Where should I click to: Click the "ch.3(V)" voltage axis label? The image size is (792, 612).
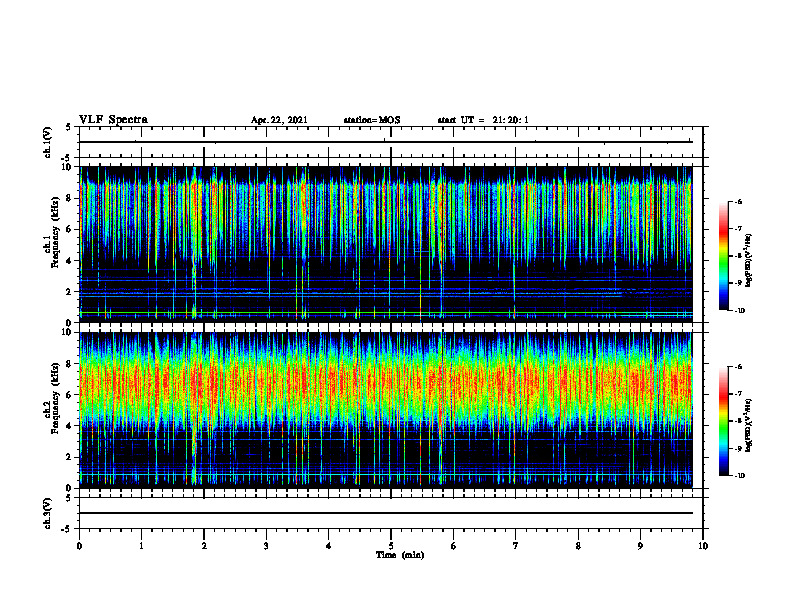[x=47, y=514]
